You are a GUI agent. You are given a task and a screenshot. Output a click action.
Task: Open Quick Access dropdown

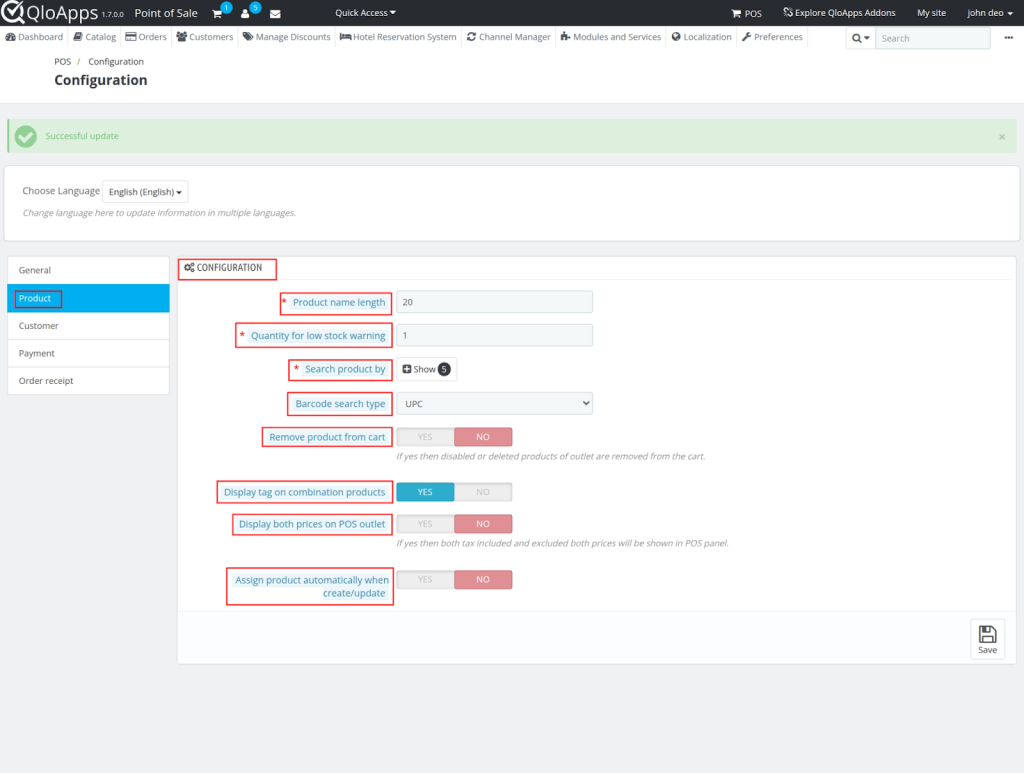click(365, 12)
